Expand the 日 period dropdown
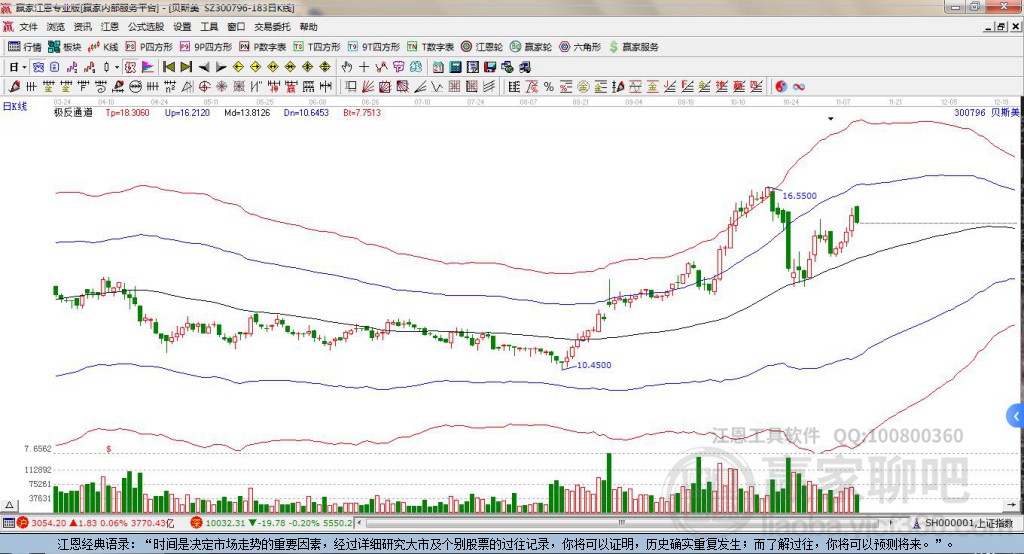The width and height of the screenshot is (1024, 554). pos(24,67)
